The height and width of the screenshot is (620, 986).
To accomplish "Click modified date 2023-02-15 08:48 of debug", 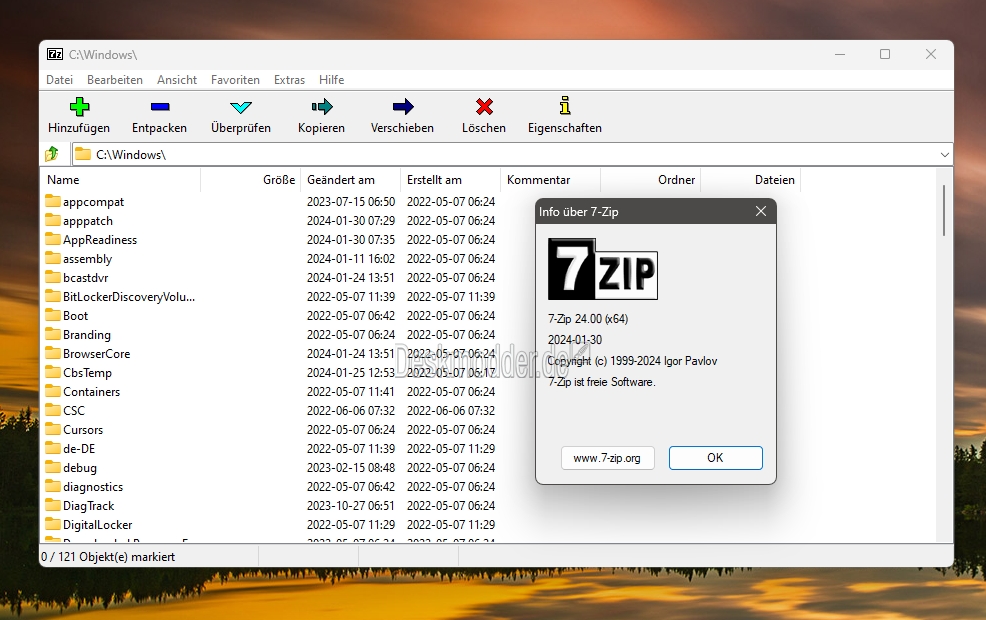I will 351,468.
